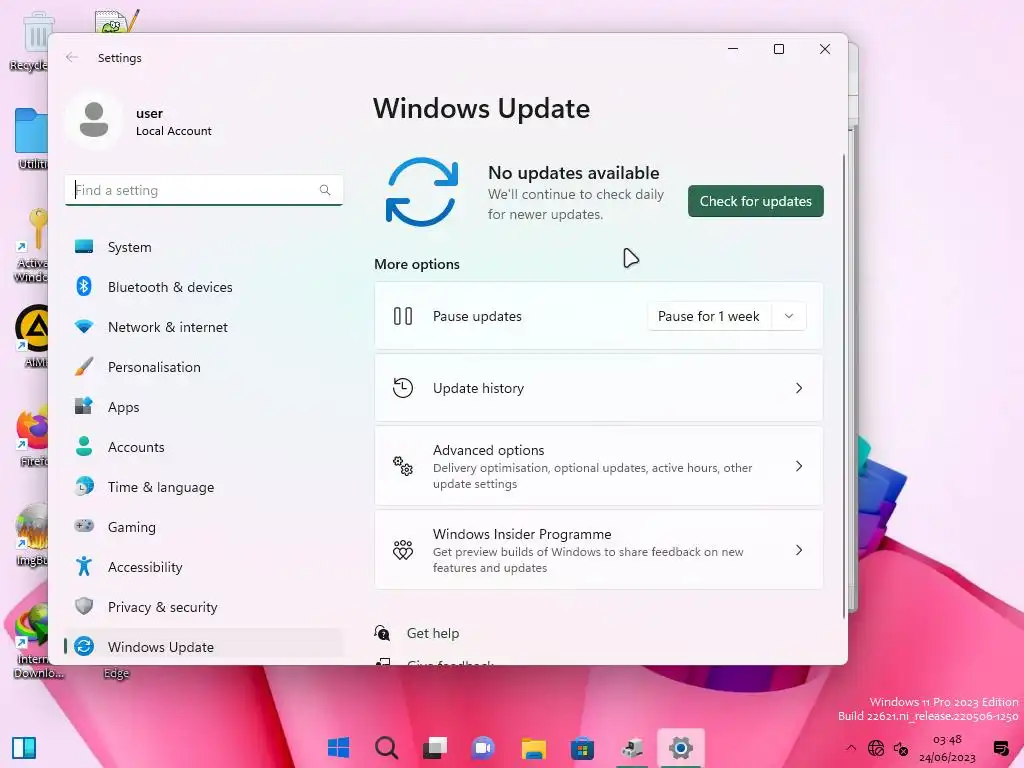Open Windows Insider Programme via its chevron

(x=799, y=550)
